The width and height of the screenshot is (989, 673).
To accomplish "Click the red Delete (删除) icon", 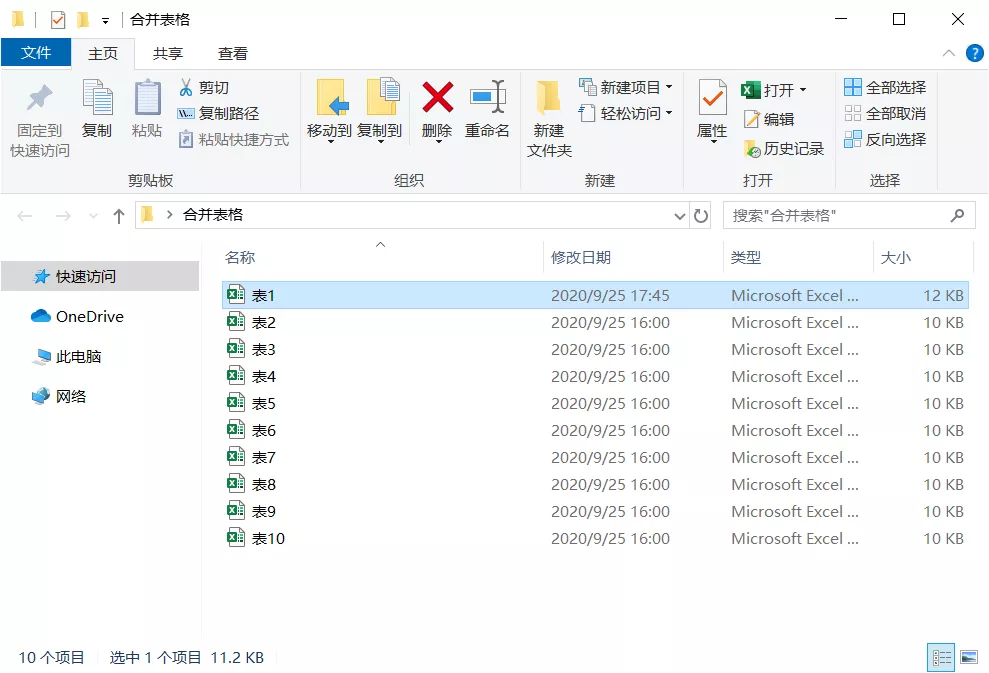I will [x=437, y=98].
